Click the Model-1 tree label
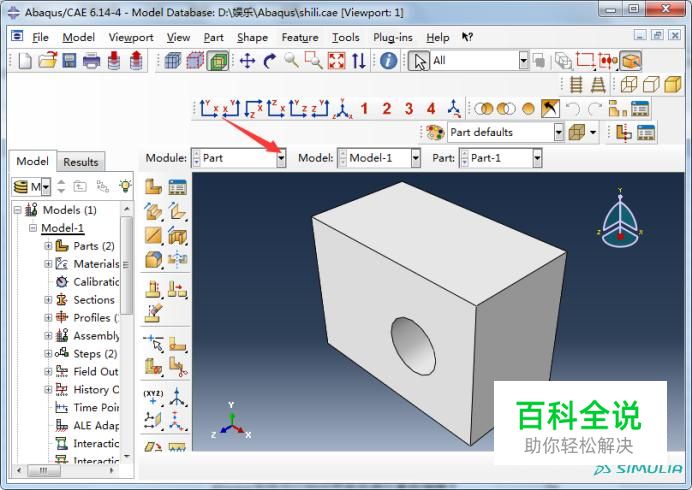 (62, 228)
